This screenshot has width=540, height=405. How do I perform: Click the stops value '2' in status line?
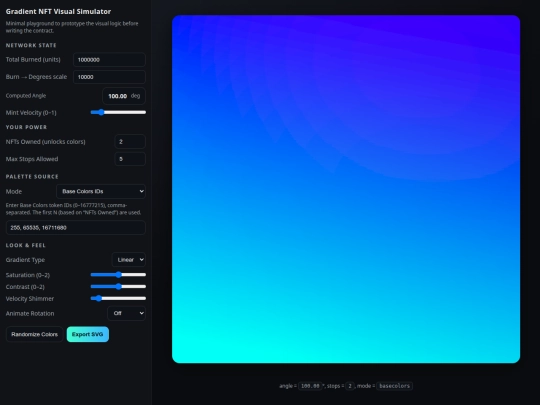(350, 386)
